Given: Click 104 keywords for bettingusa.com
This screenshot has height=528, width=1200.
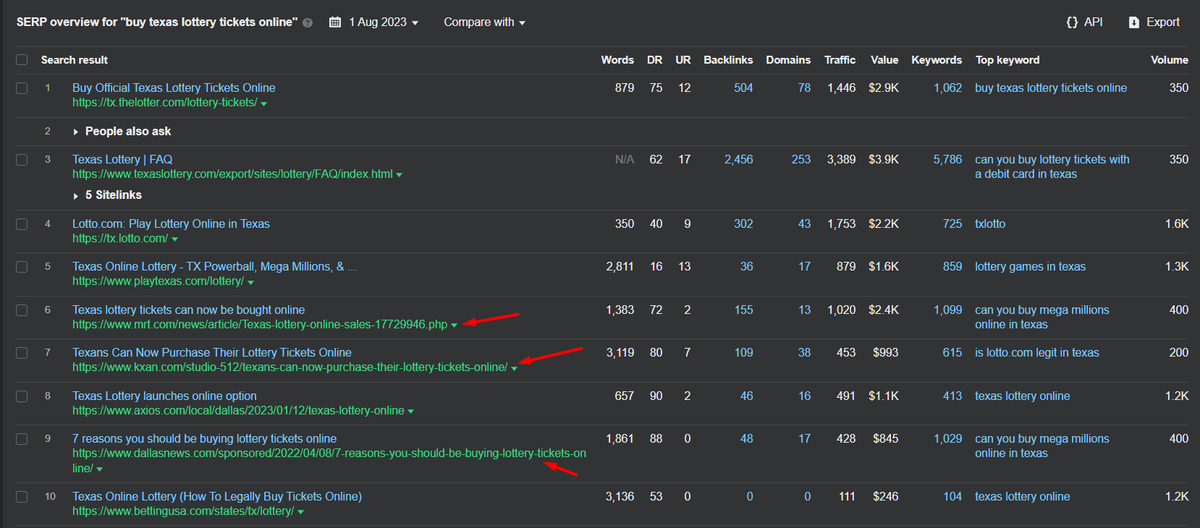Looking at the screenshot, I should (x=953, y=497).
